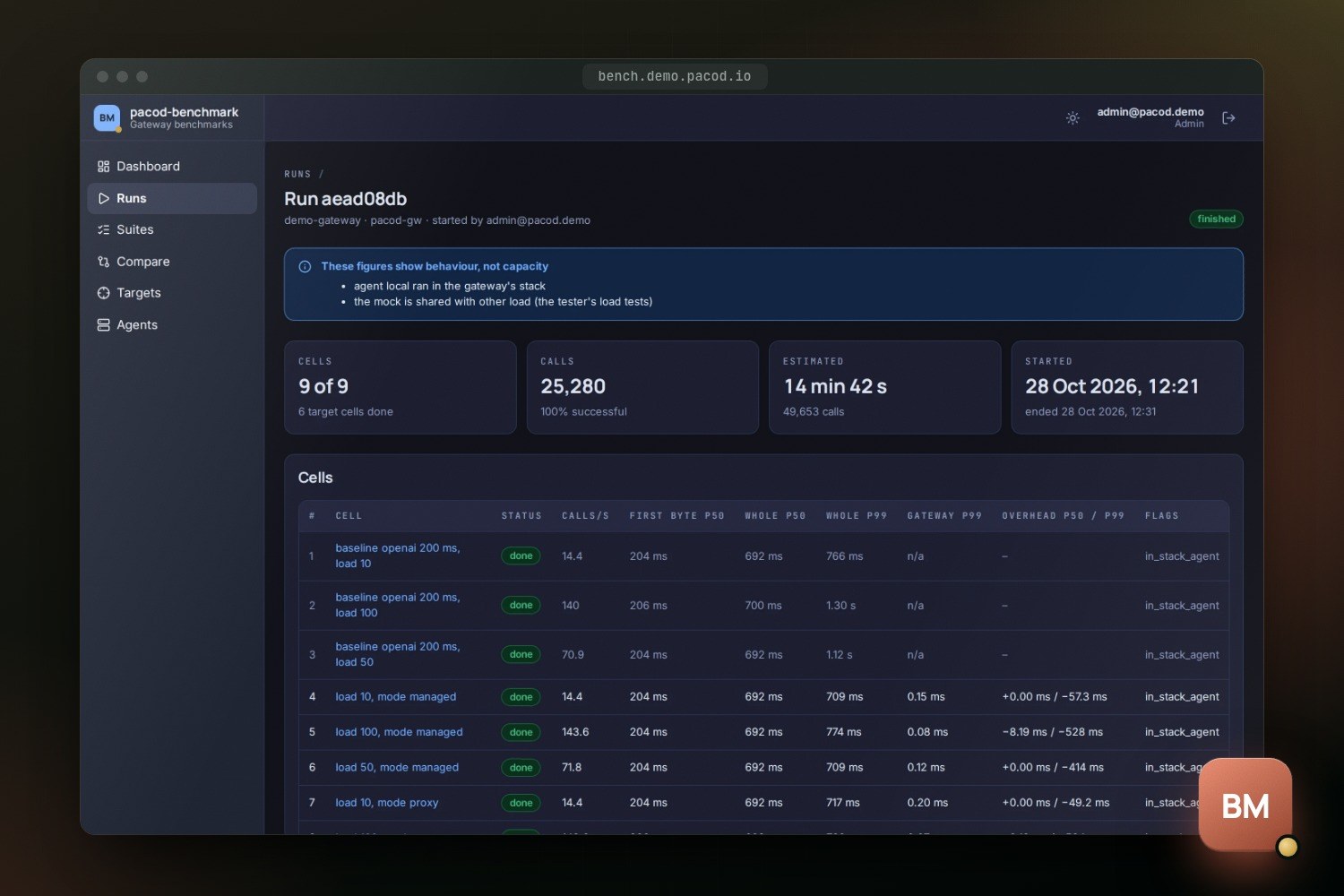Click the Agents server icon

pyautogui.click(x=103, y=324)
